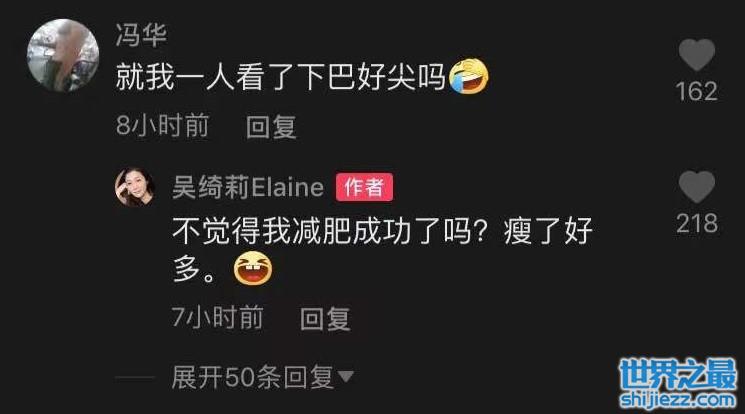Viewport: 745px width, 414px height.
Task: Visit the shijiezz.com link
Action: click(678, 400)
